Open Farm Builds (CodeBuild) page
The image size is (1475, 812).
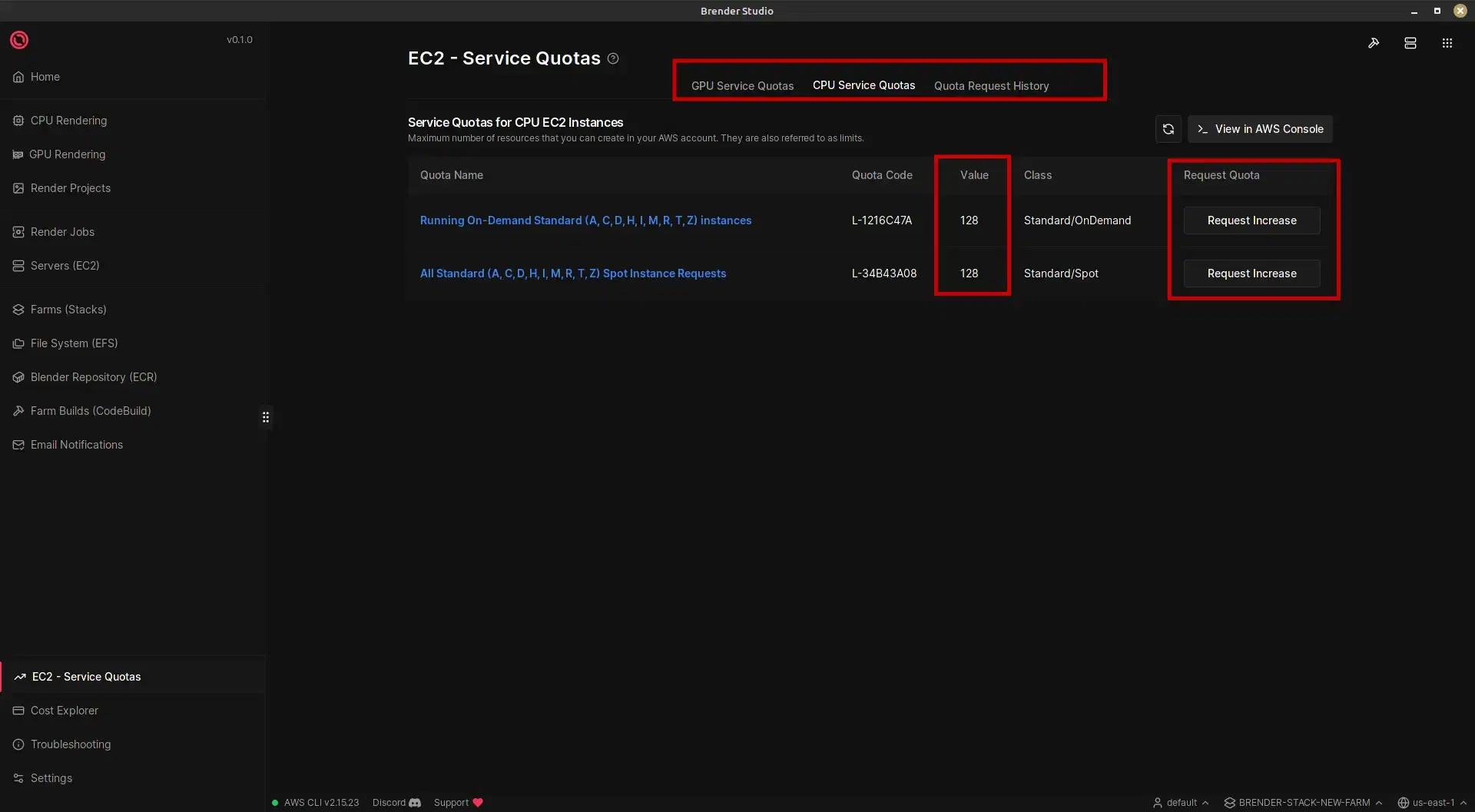pyautogui.click(x=132, y=411)
